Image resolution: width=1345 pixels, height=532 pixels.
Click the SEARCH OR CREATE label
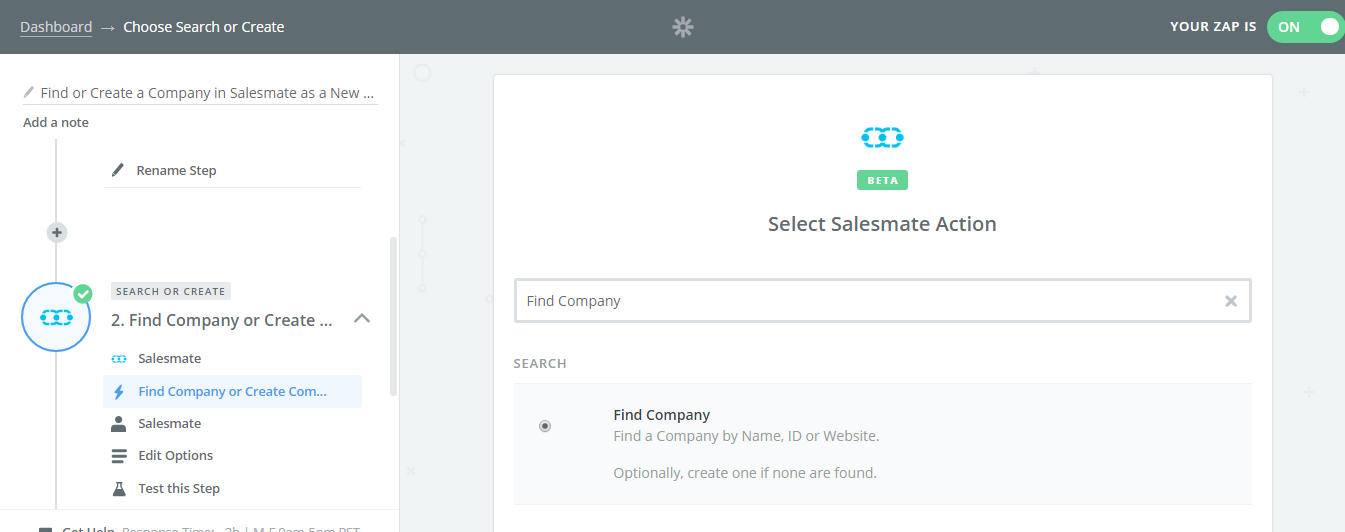[171, 291]
